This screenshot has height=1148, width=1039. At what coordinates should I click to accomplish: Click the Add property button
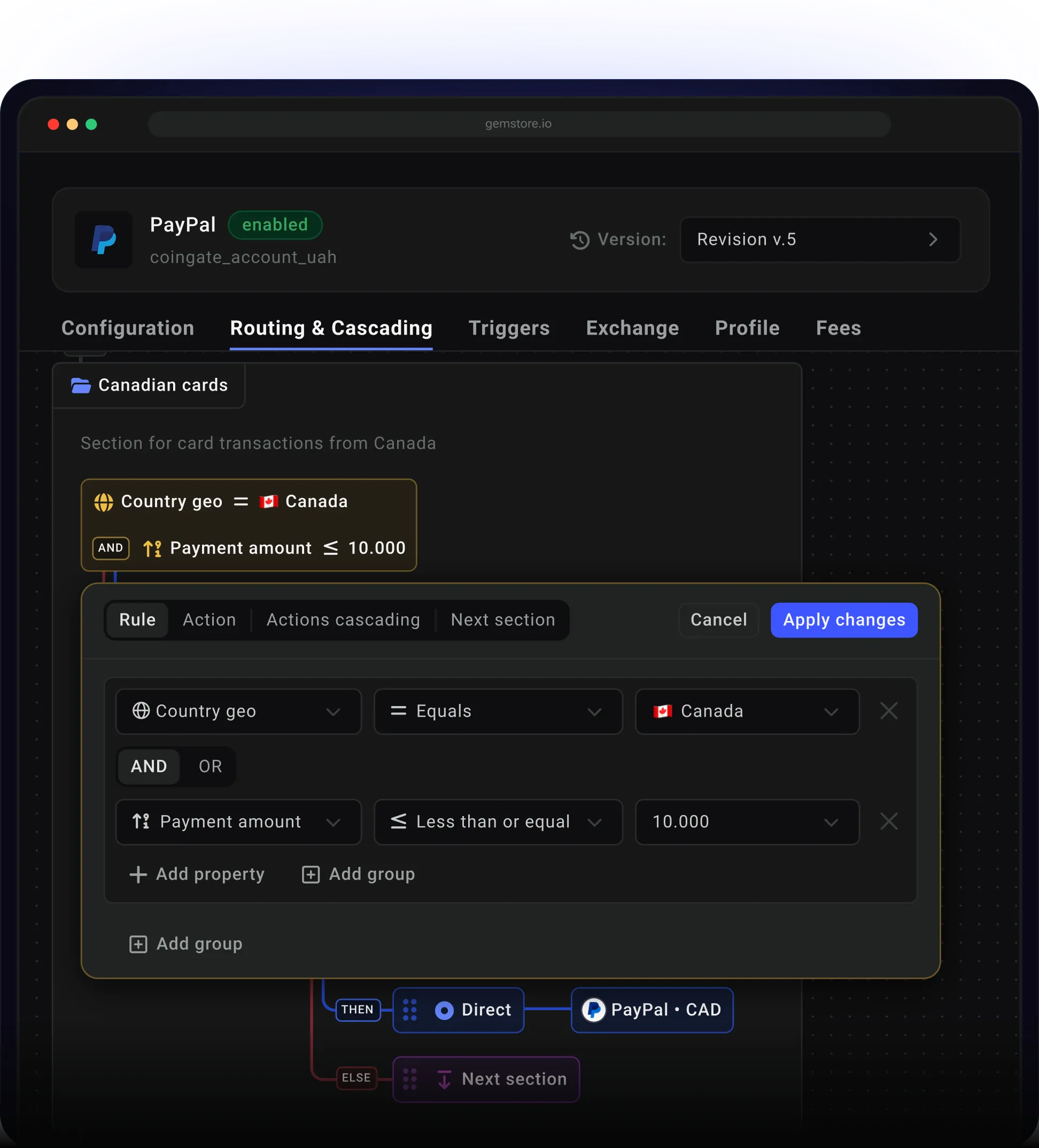point(198,874)
